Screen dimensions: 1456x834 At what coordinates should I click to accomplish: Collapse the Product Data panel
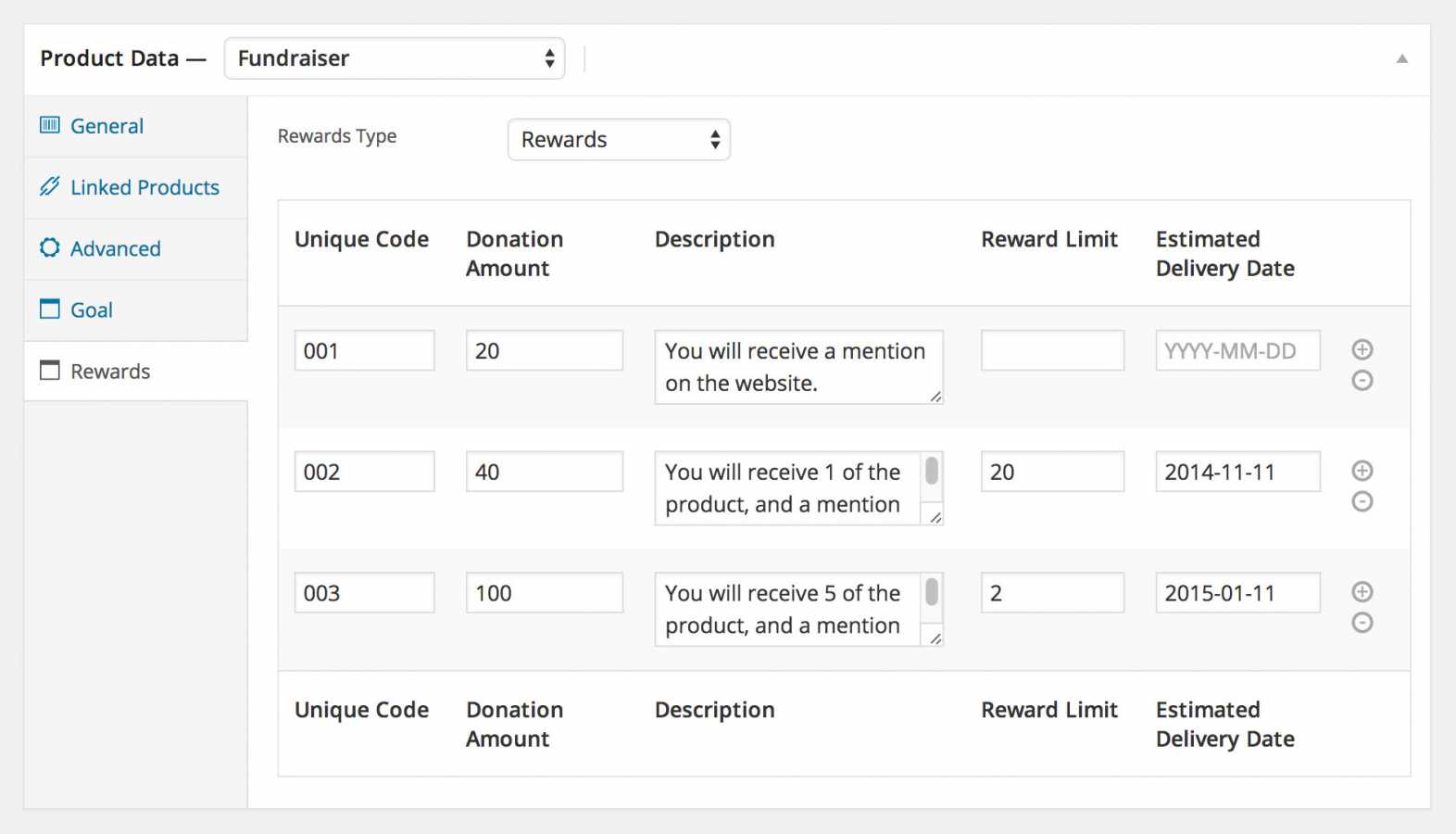point(1401,58)
